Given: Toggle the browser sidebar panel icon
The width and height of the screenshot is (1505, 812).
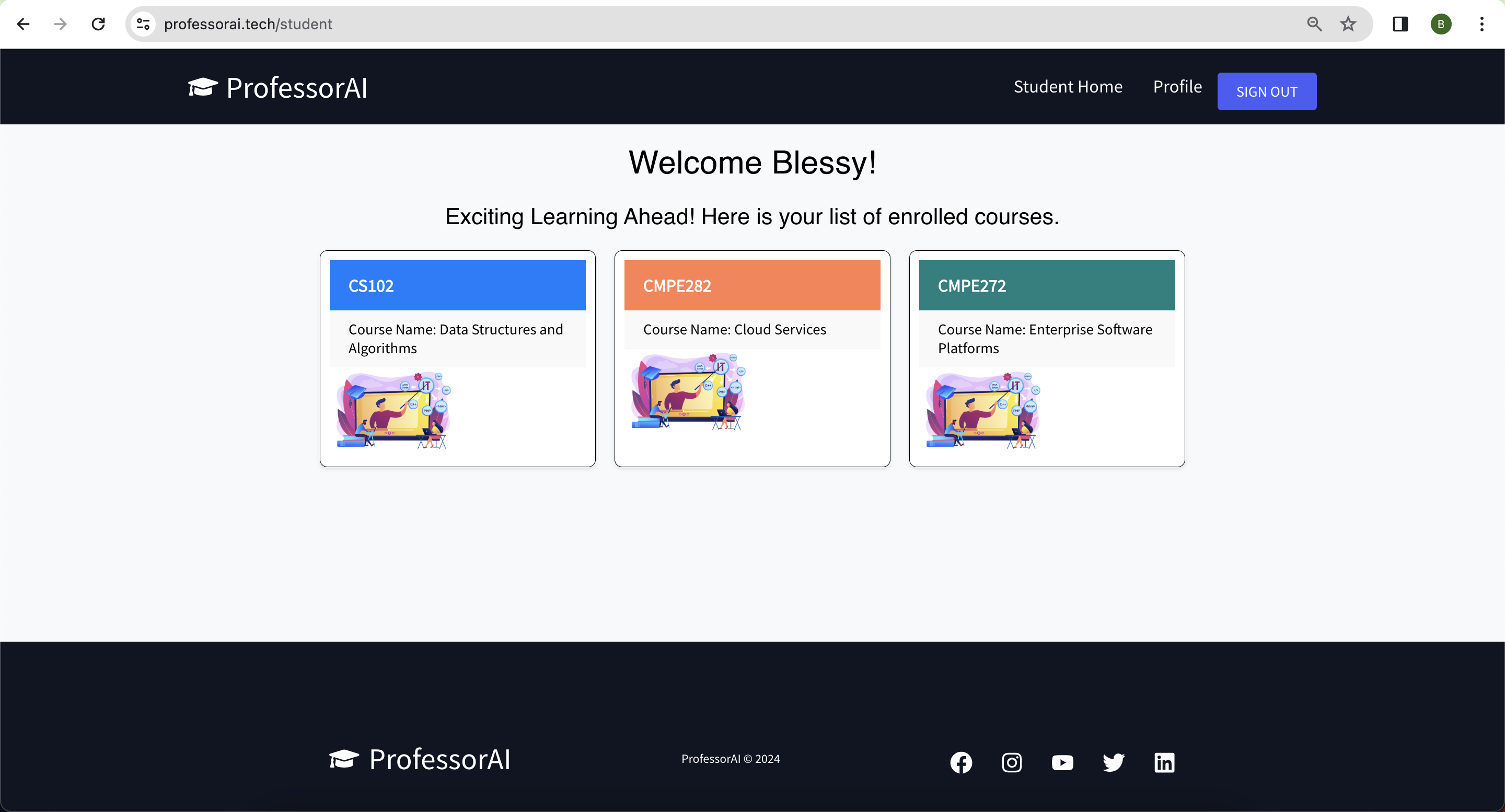Looking at the screenshot, I should 1400,24.
